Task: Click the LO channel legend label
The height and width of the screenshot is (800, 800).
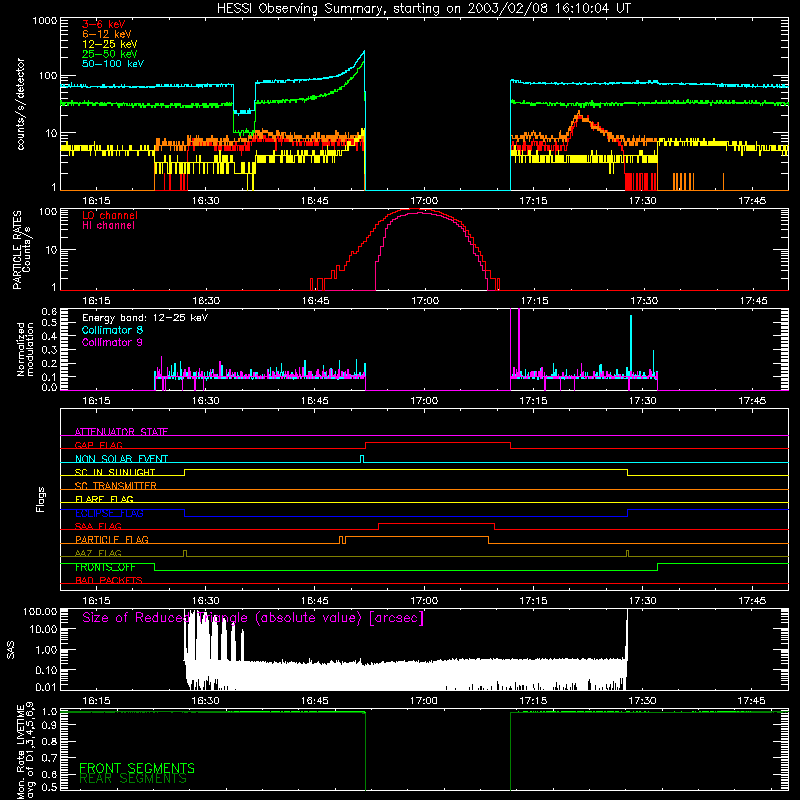Action: [x=110, y=215]
